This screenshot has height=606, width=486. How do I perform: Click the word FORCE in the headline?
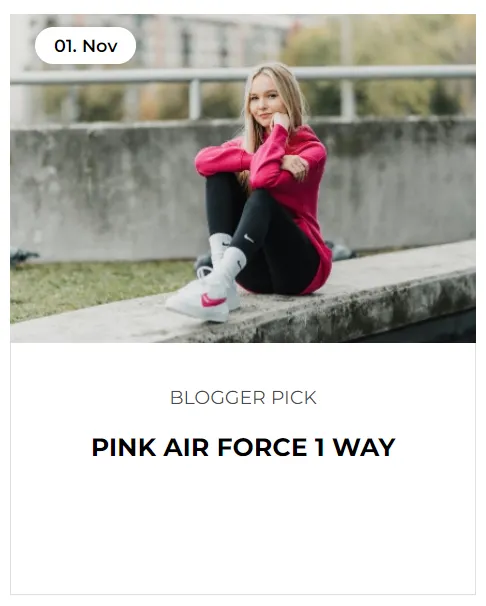click(x=263, y=448)
